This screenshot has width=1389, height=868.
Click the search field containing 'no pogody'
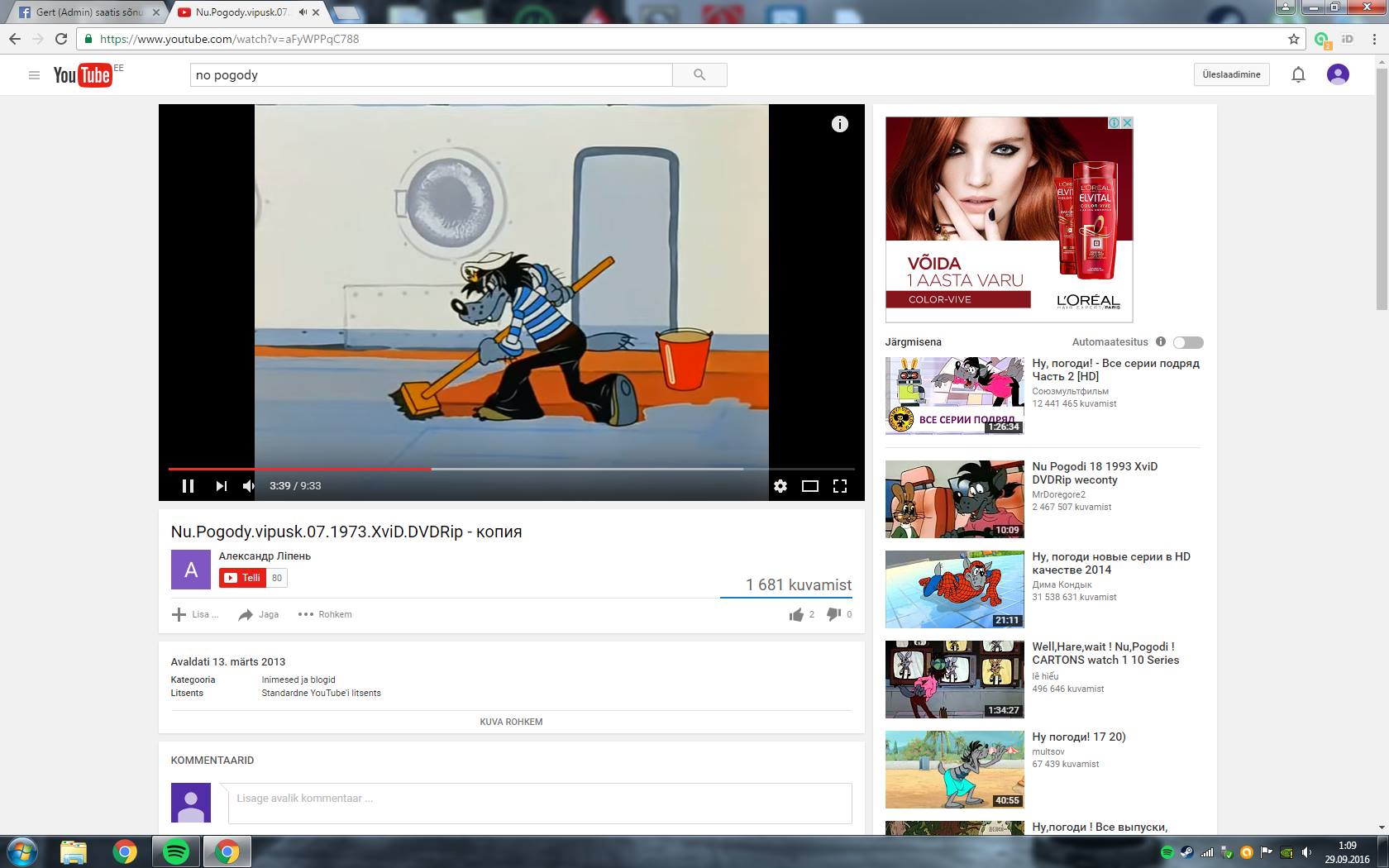coord(431,75)
